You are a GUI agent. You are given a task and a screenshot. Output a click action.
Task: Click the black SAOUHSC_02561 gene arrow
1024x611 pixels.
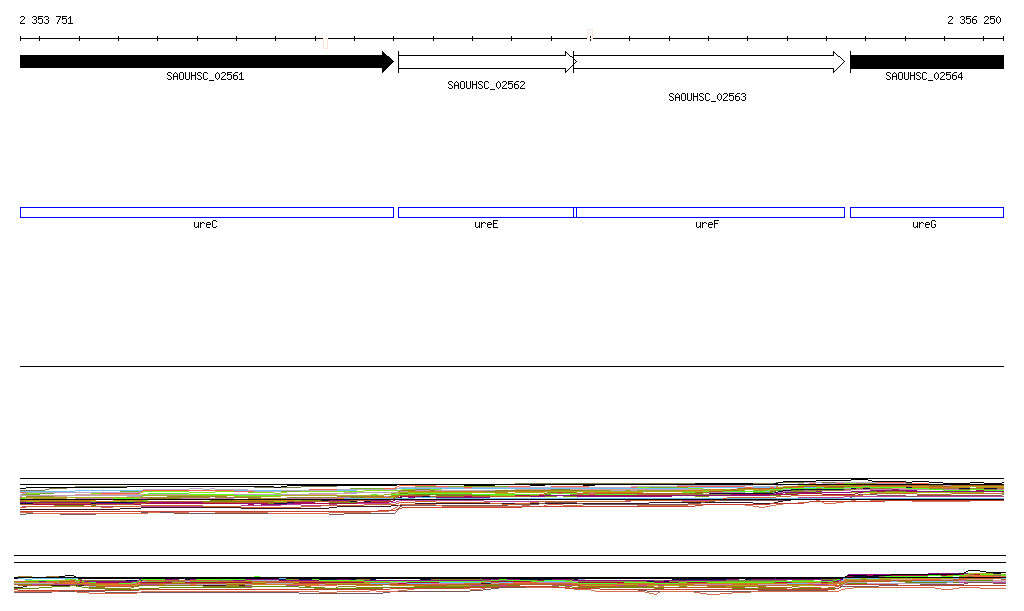click(x=205, y=62)
